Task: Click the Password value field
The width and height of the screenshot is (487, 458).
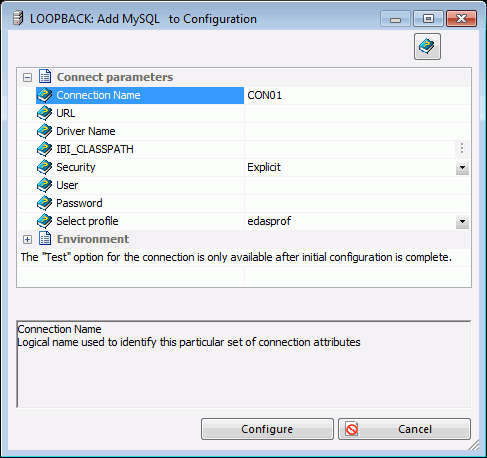Action: (x=357, y=203)
